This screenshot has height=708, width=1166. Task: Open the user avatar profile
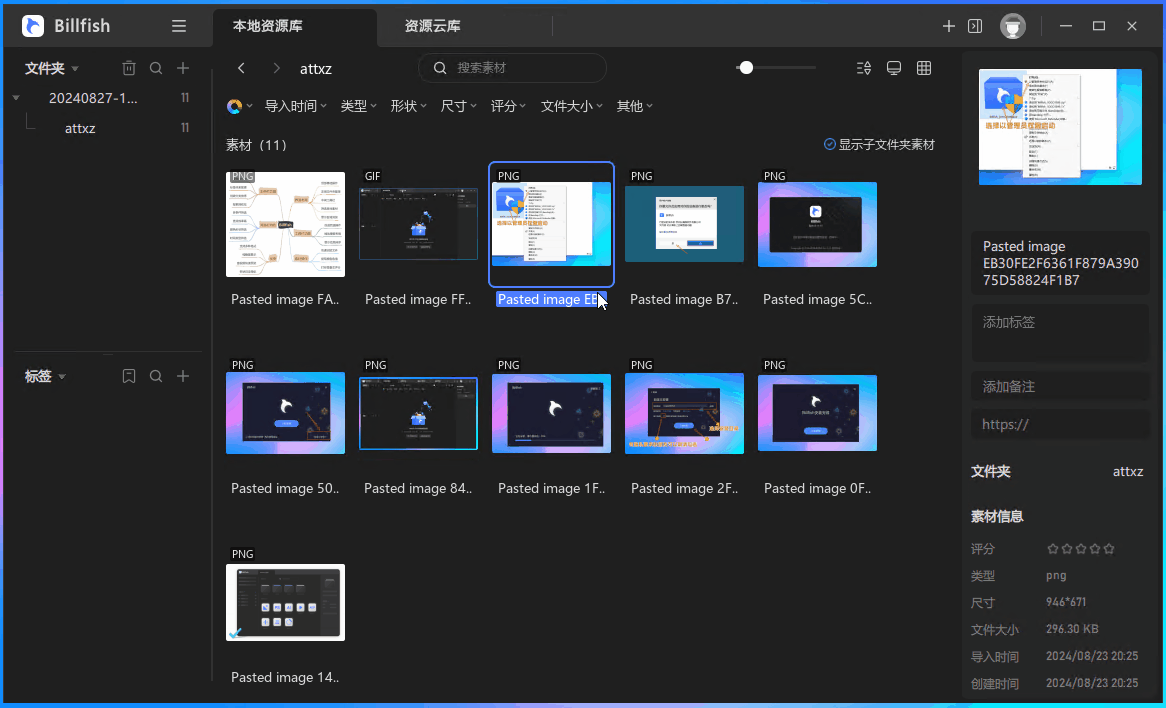tap(1013, 26)
